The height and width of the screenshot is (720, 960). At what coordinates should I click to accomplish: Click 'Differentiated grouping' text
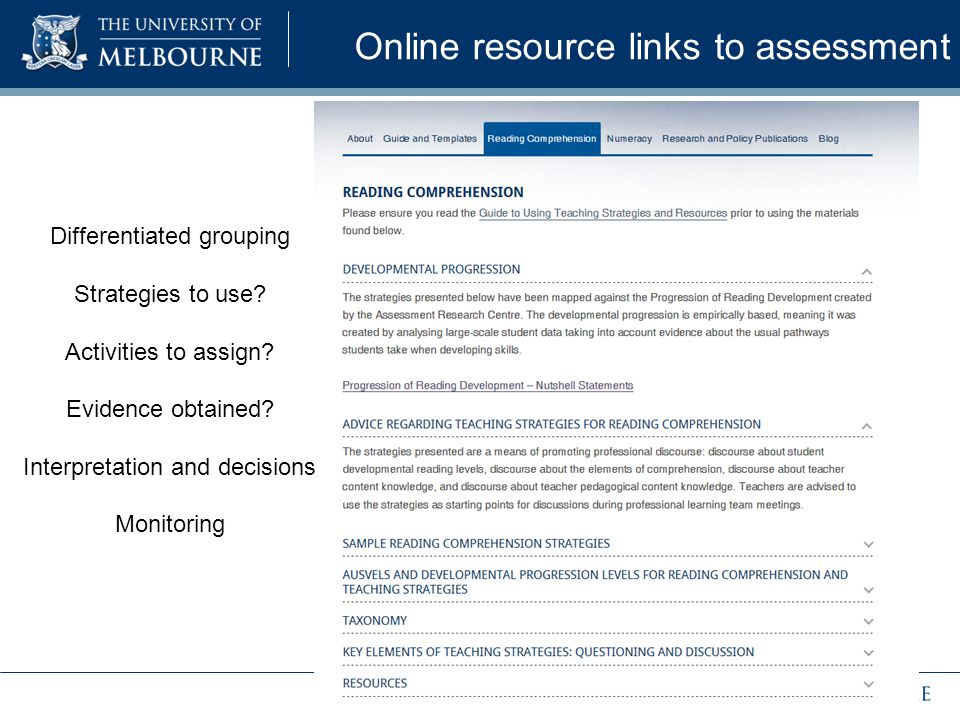170,236
